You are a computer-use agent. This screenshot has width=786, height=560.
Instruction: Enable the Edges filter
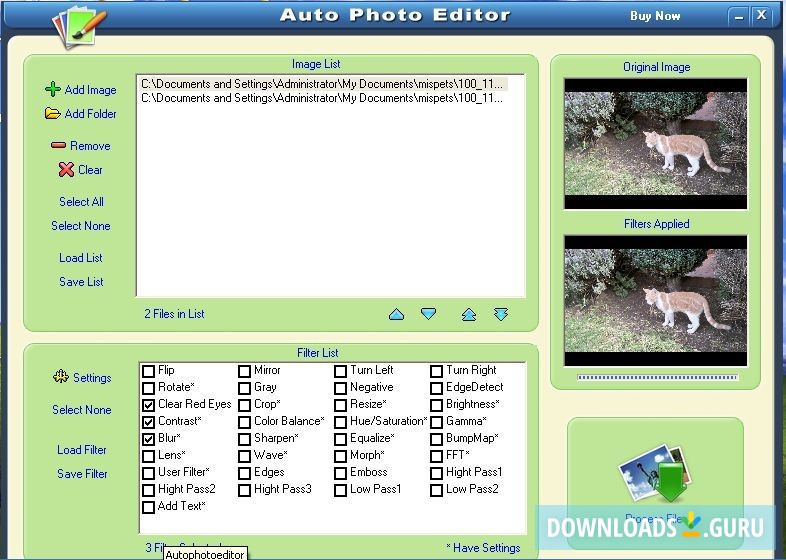tap(244, 473)
